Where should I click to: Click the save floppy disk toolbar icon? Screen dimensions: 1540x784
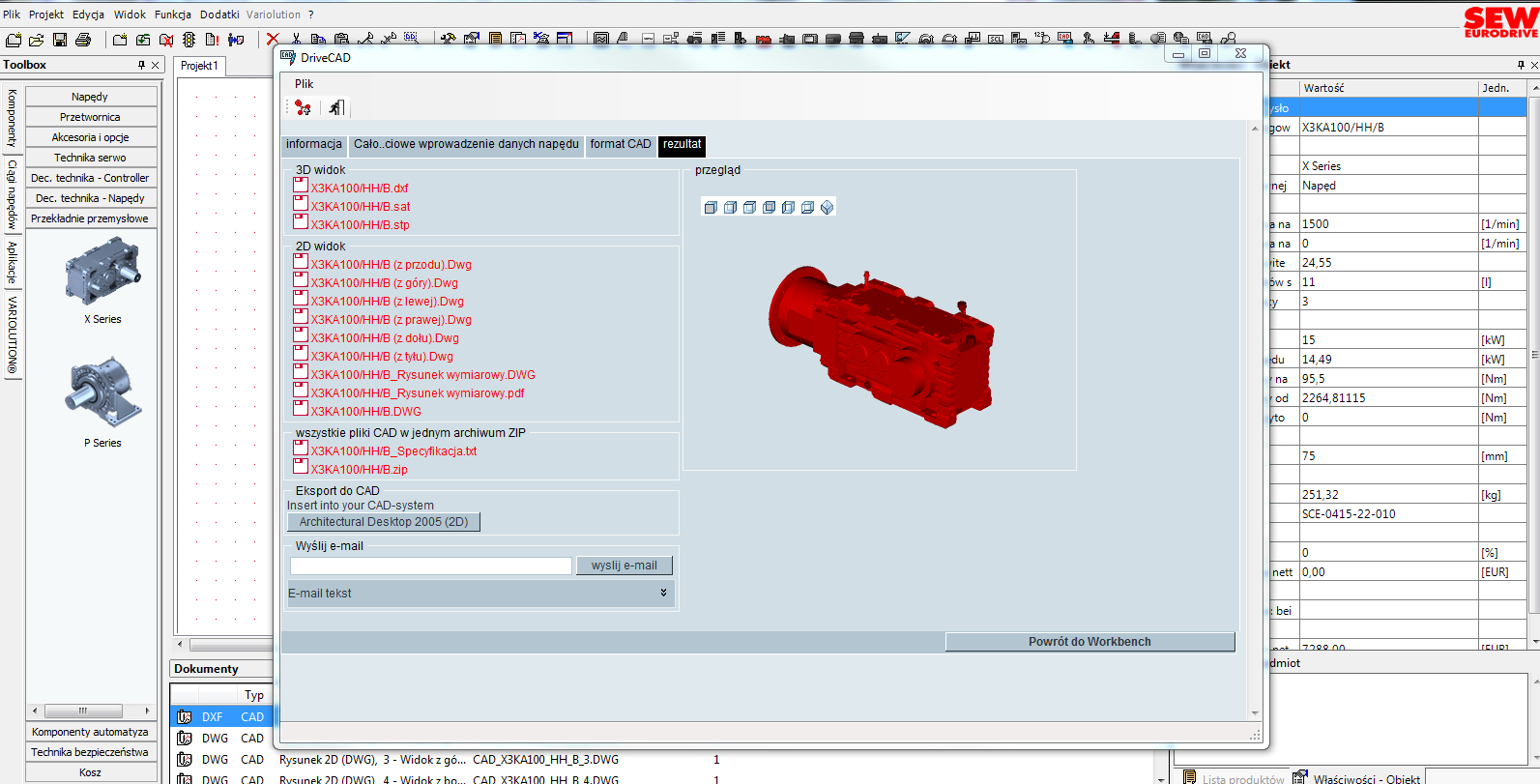click(x=60, y=40)
